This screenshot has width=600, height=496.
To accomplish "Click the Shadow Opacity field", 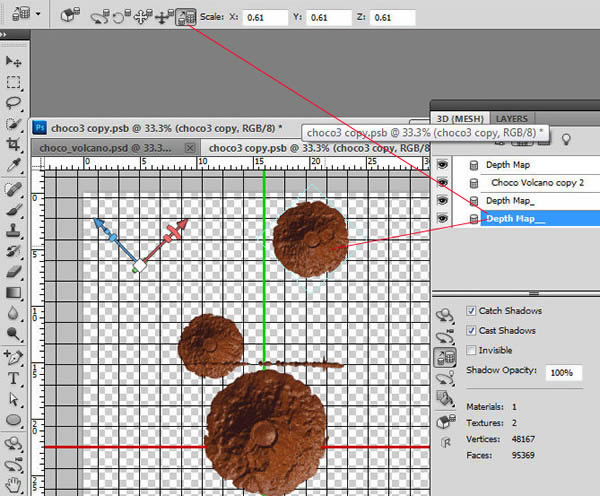I will [x=564, y=372].
